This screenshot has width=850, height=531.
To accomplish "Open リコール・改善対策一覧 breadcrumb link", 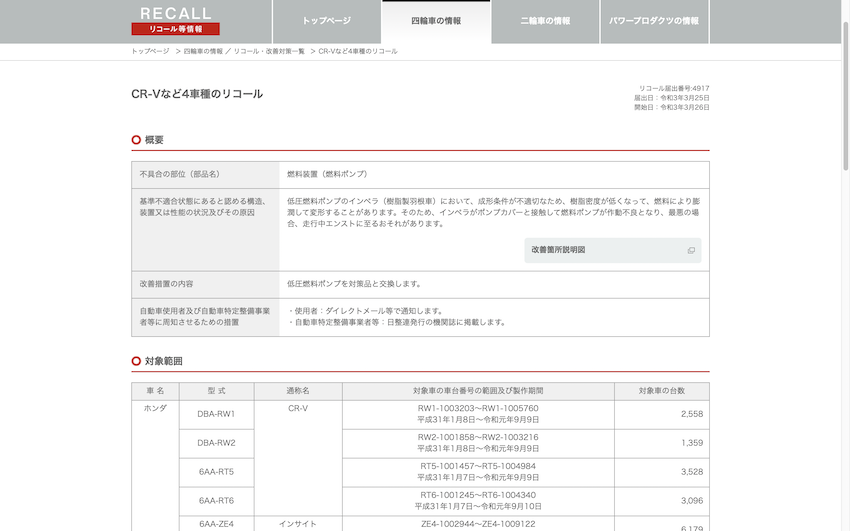I will click(269, 51).
